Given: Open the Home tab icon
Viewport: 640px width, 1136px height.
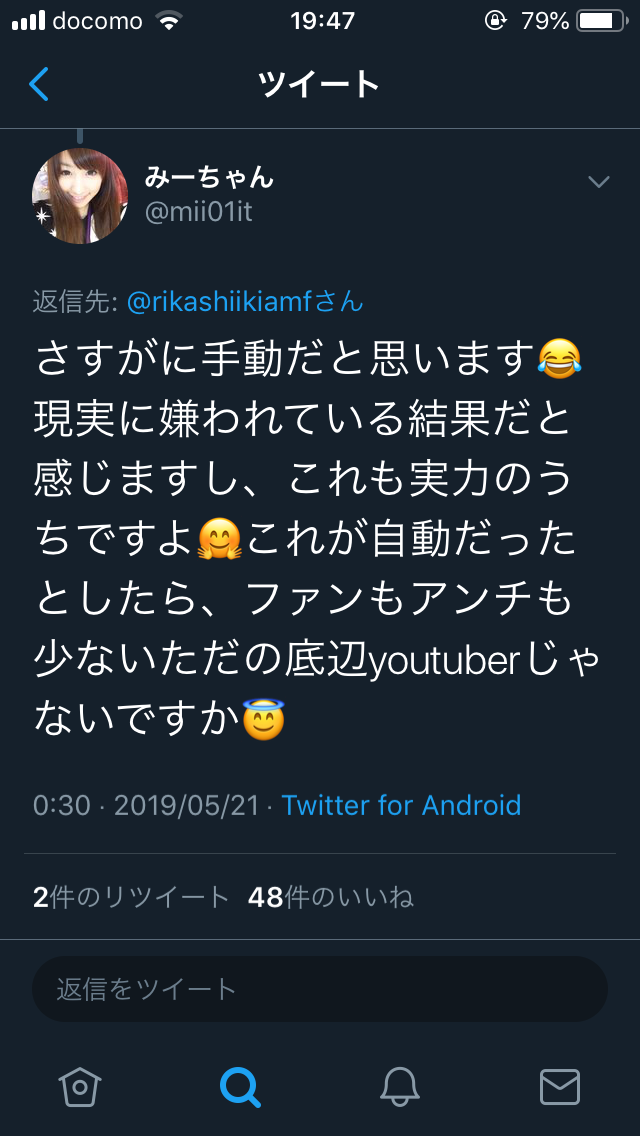Looking at the screenshot, I should [x=80, y=1086].
